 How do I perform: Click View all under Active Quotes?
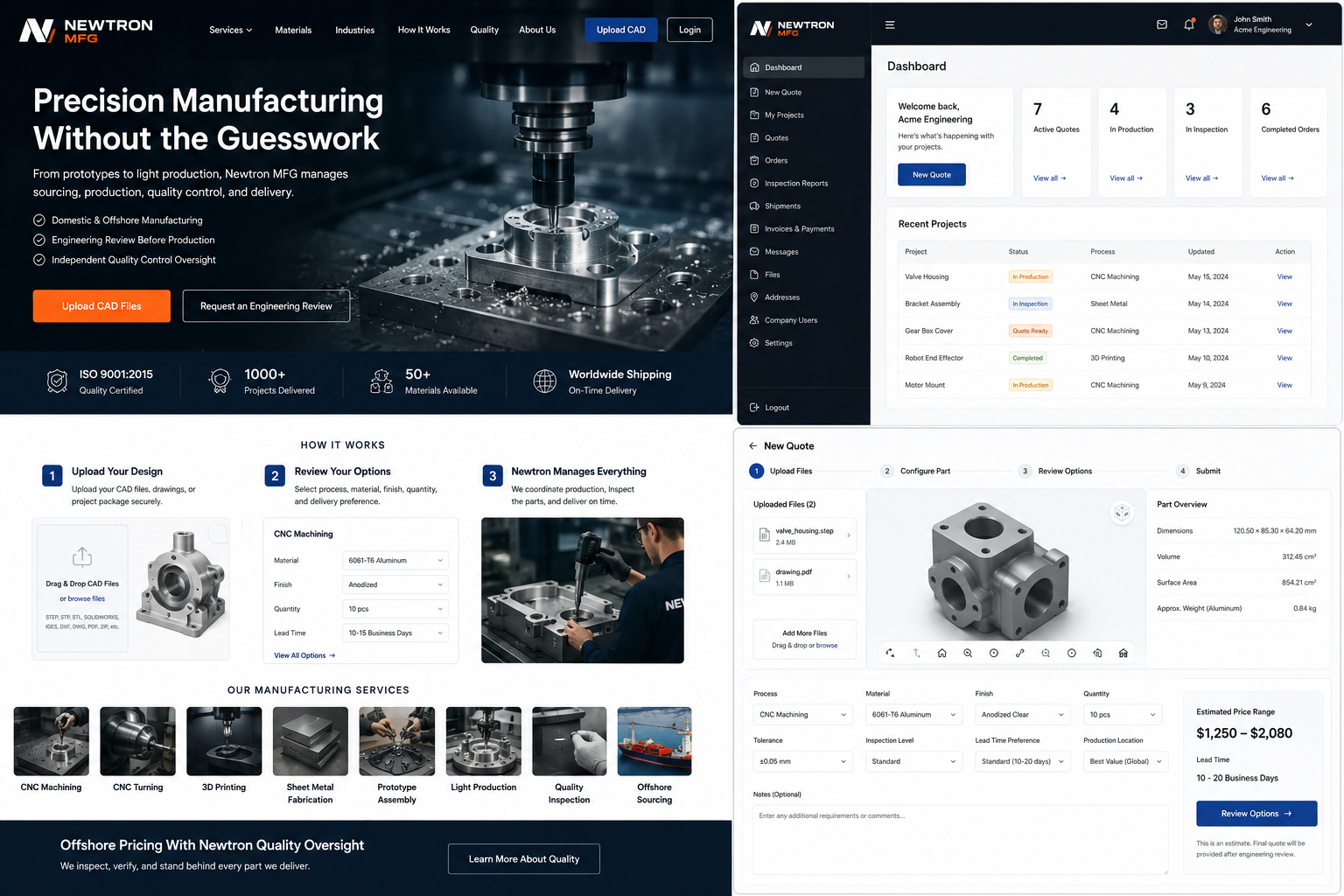[1049, 178]
